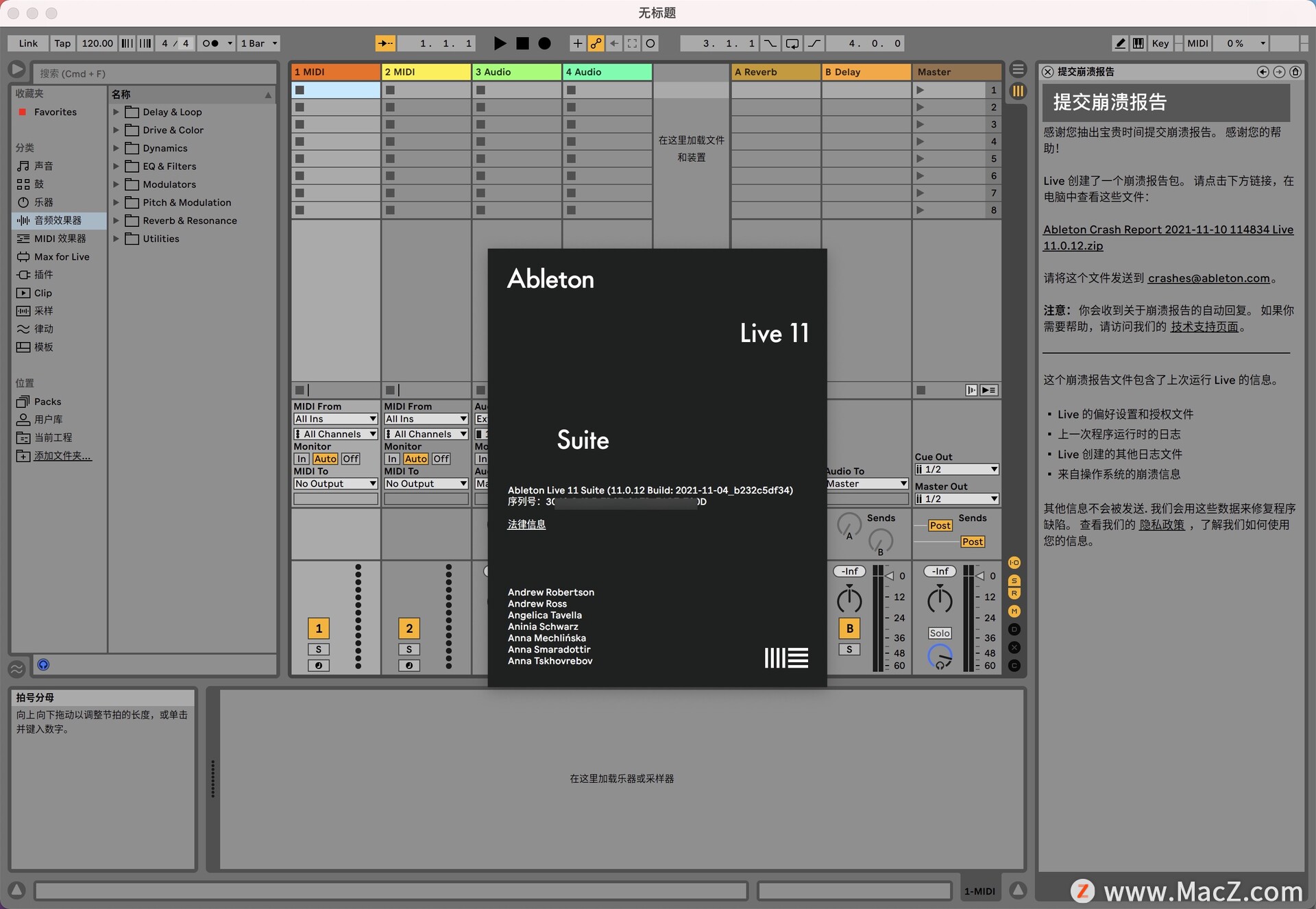Toggle track 1 activator button
This screenshot has height=909, width=1316.
click(x=319, y=629)
